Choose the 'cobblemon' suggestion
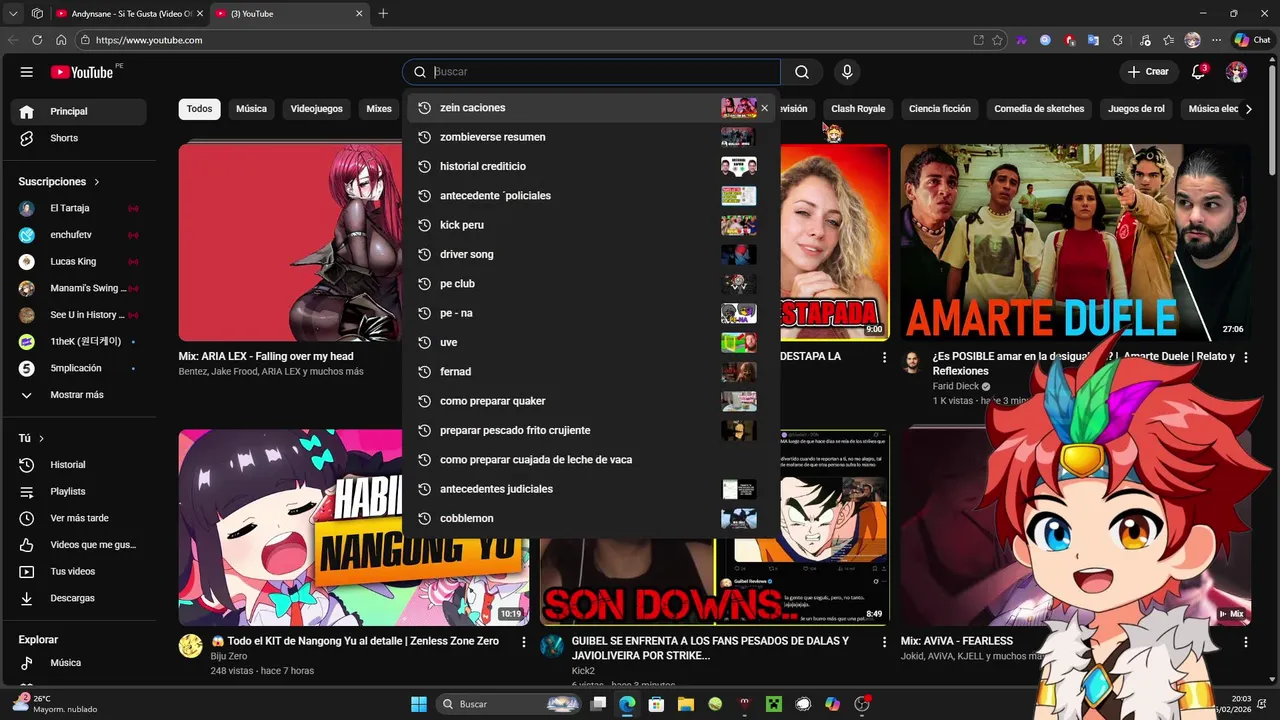1280x720 pixels. click(x=591, y=518)
